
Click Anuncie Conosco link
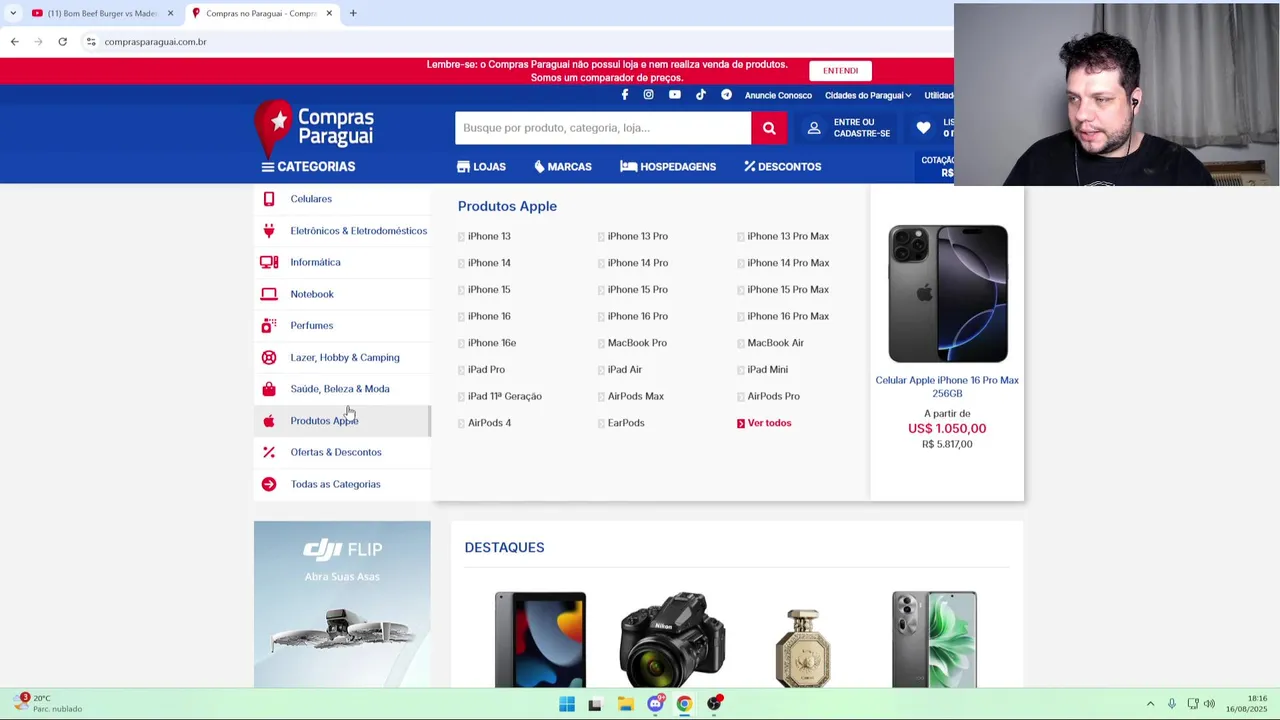778,95
